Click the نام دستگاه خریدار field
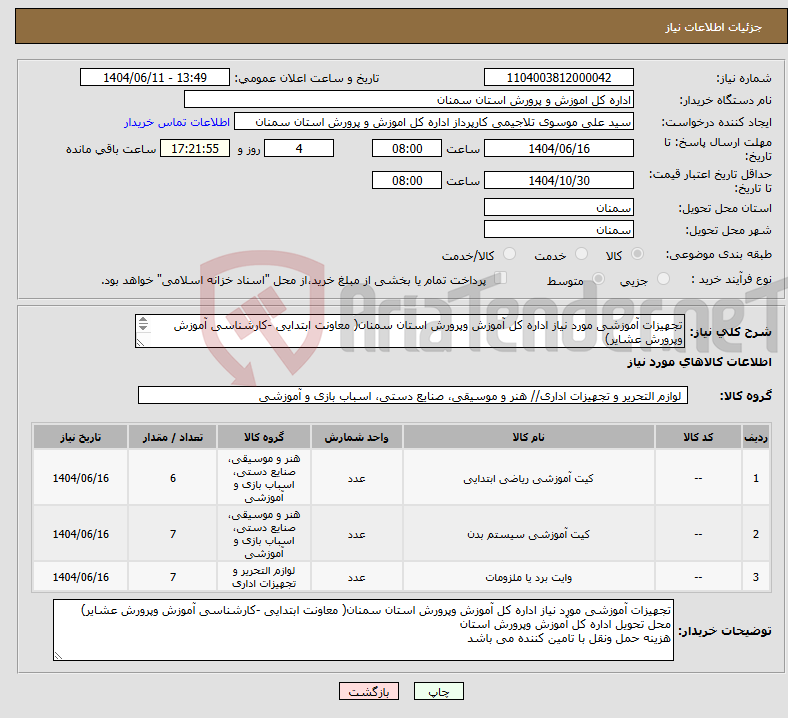This screenshot has width=788, height=718. [409, 99]
